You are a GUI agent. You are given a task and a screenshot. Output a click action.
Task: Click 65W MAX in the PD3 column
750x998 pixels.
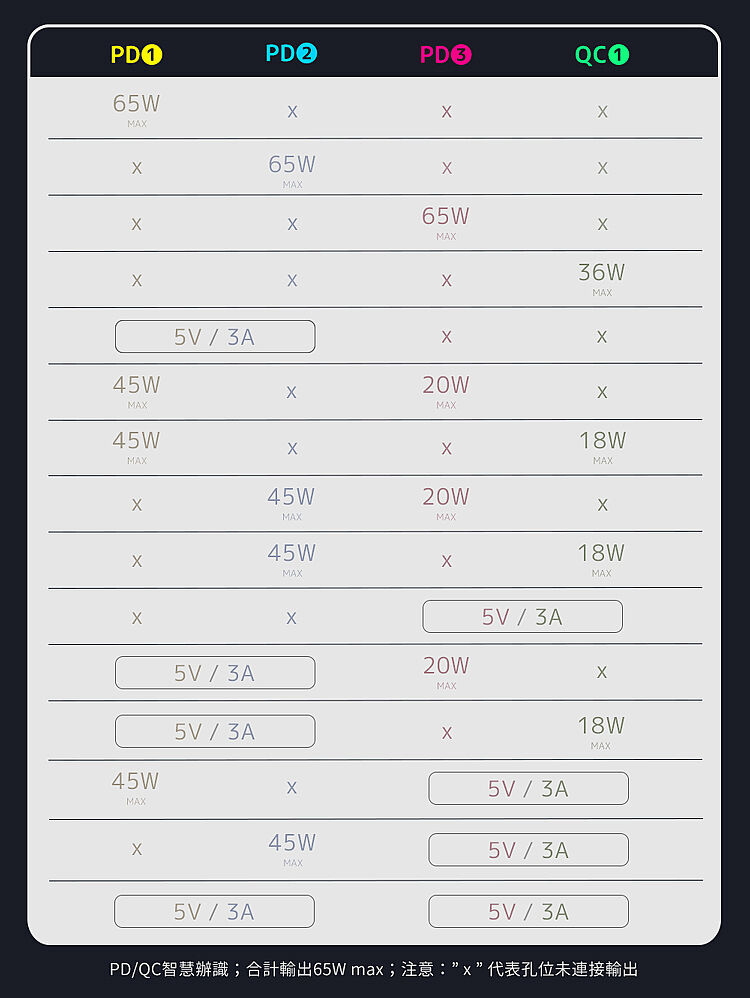(446, 220)
